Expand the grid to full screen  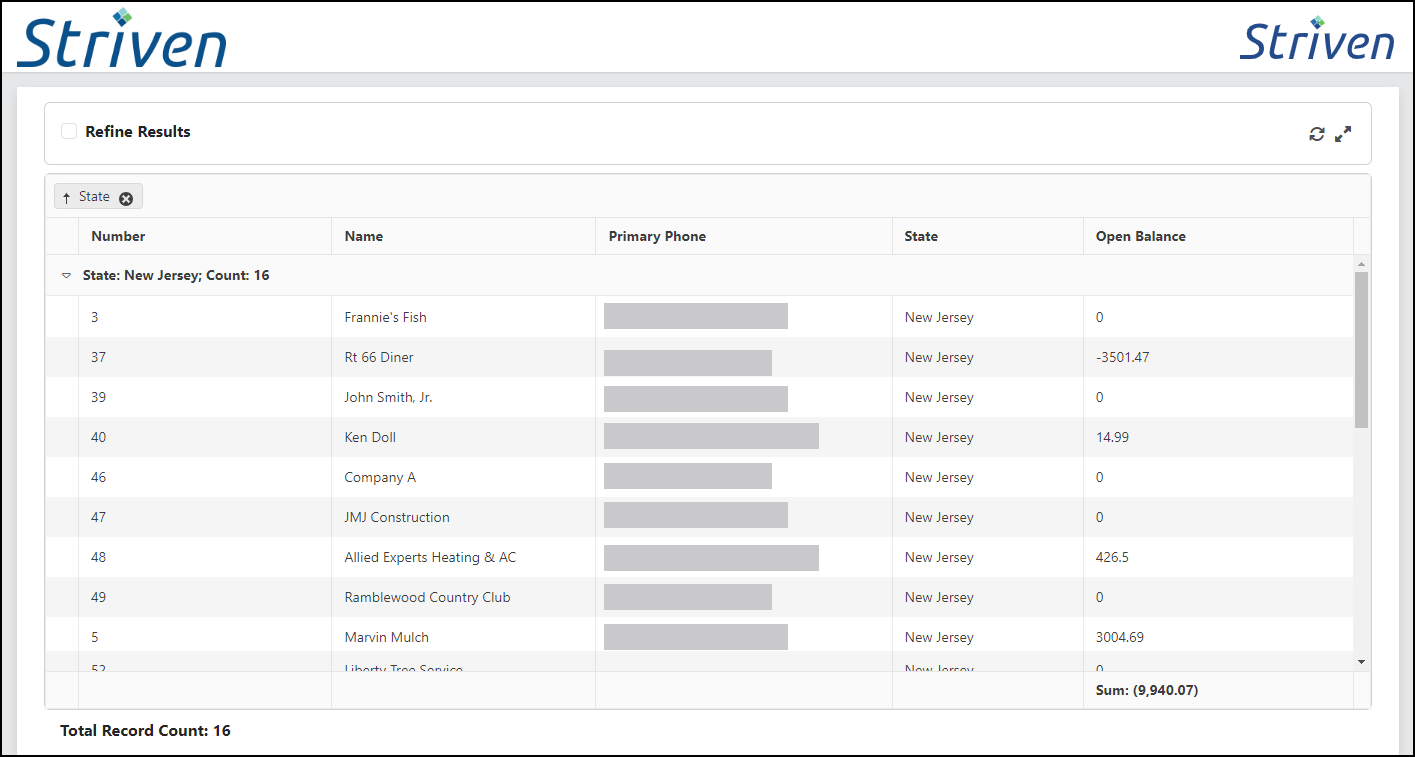[x=1343, y=134]
